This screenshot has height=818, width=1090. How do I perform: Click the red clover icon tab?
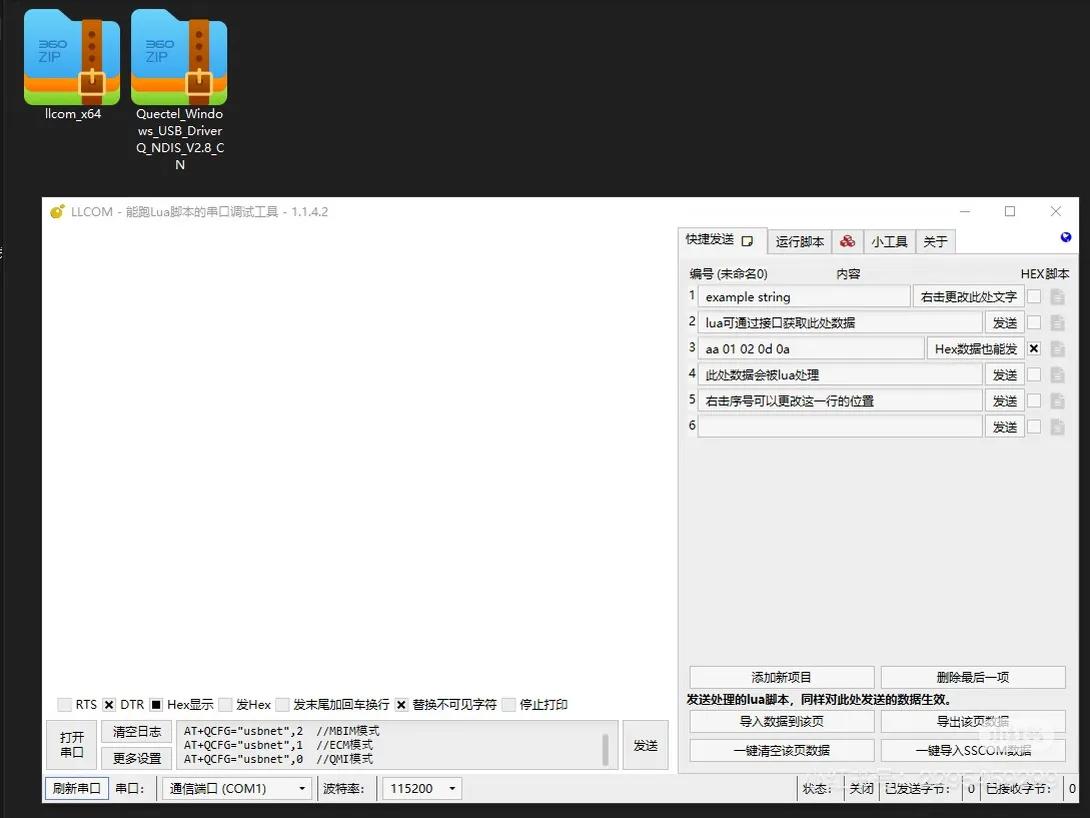847,241
